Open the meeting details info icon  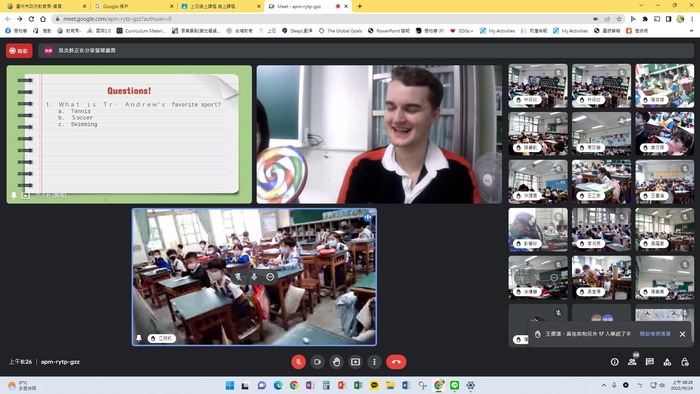tap(615, 362)
